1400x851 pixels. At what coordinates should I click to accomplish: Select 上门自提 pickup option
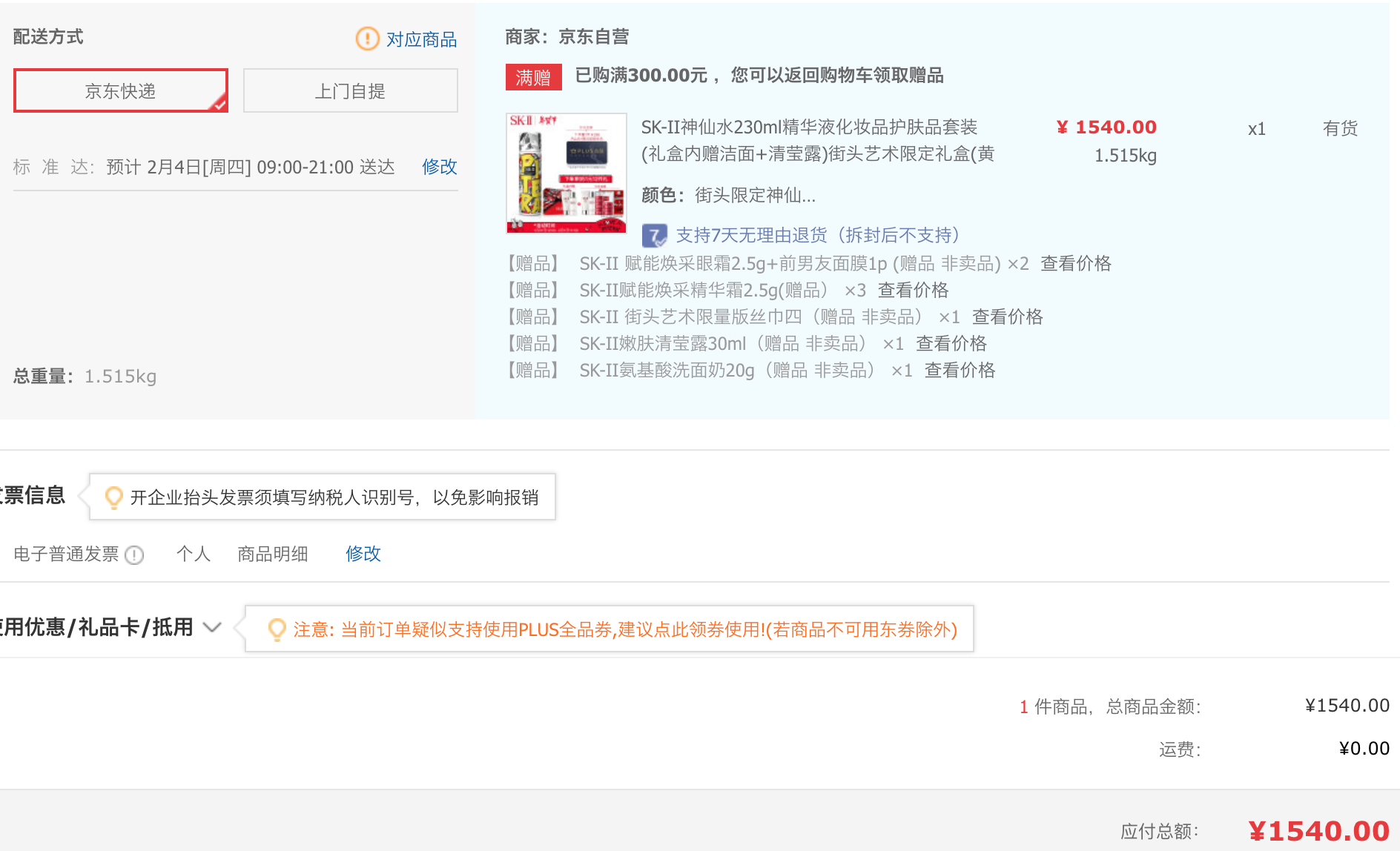click(351, 90)
